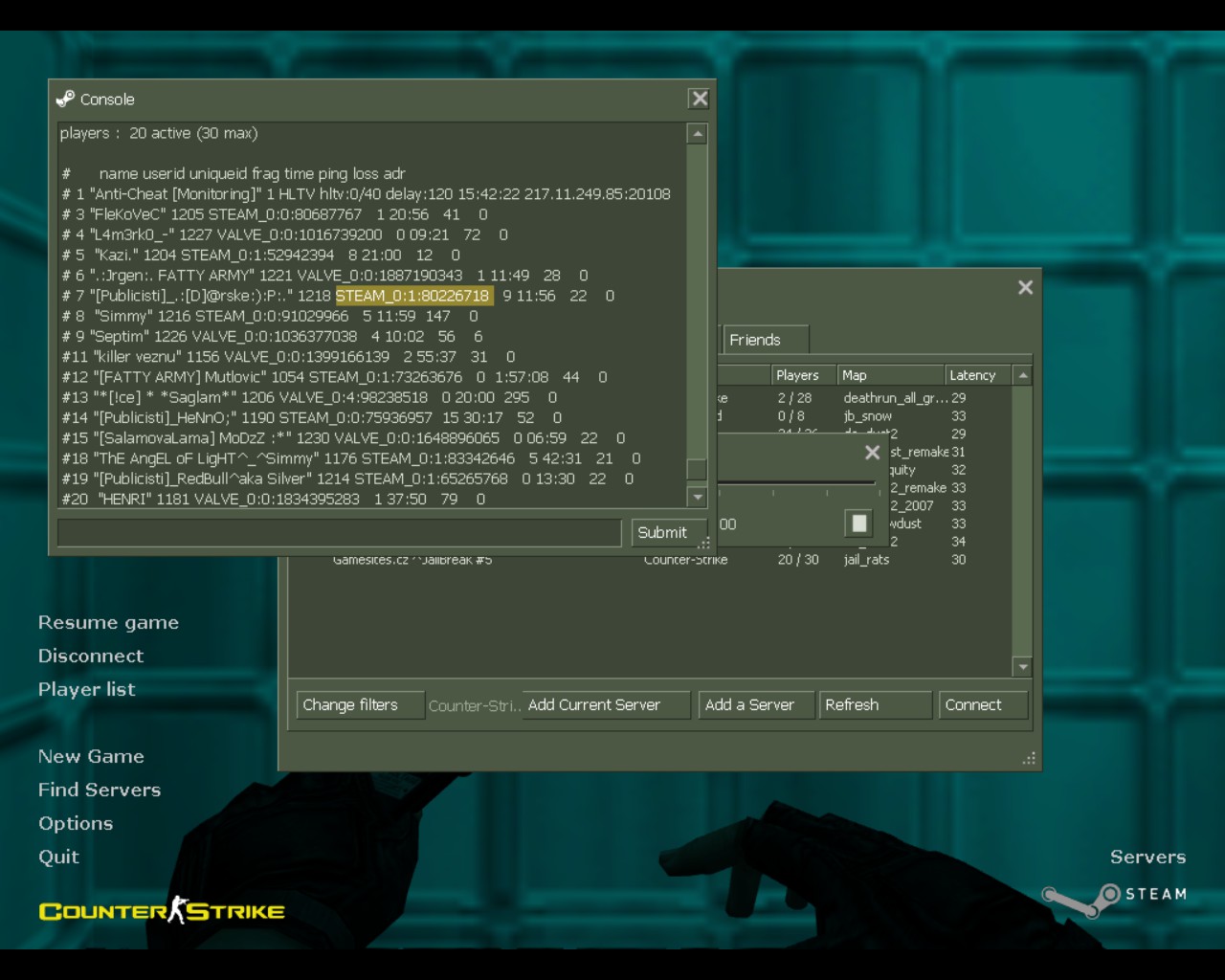This screenshot has height=980, width=1225.
Task: Click the Connect button
Action: 983,705
